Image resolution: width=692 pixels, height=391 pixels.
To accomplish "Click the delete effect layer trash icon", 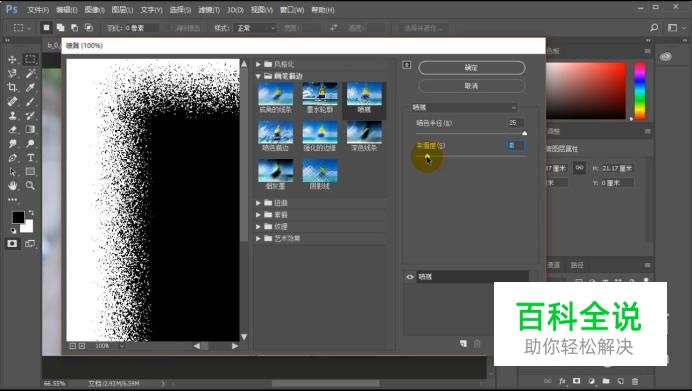I will (477, 343).
